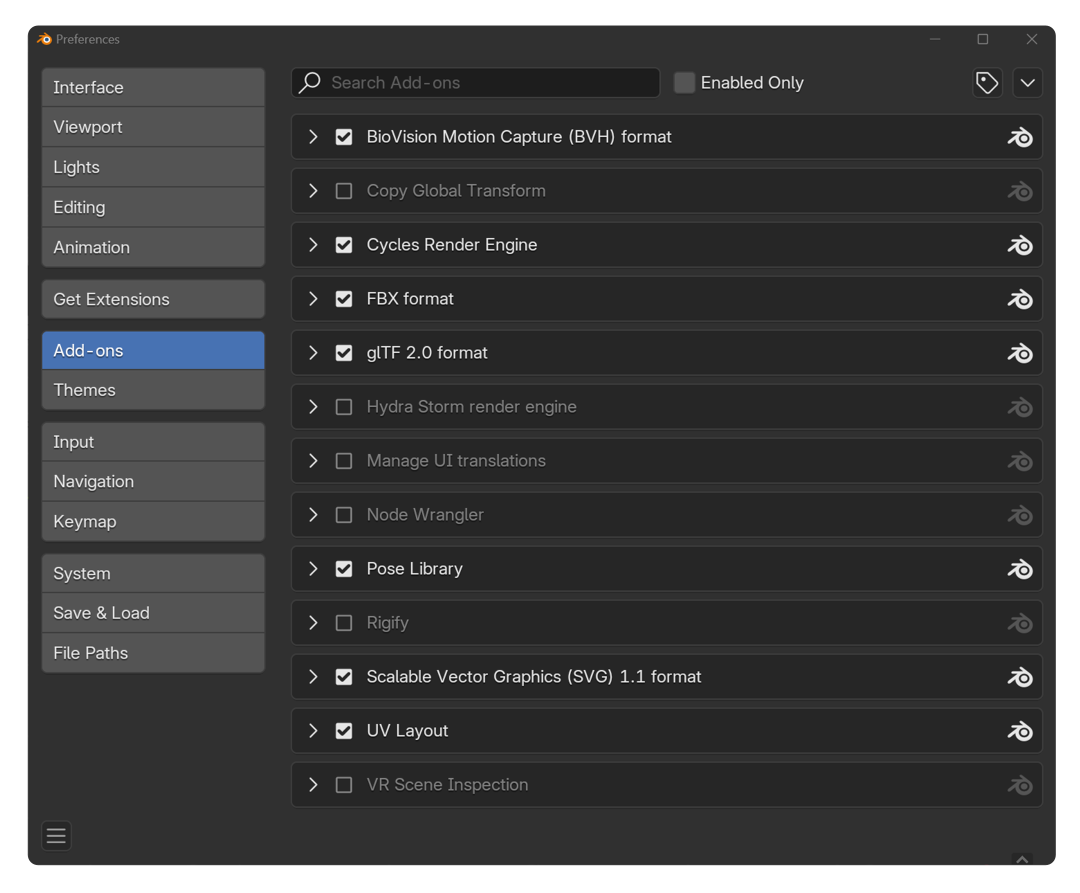Viewport: 1080px width, 893px height.
Task: Click the Blender icon on Pose Library row
Action: (1020, 569)
